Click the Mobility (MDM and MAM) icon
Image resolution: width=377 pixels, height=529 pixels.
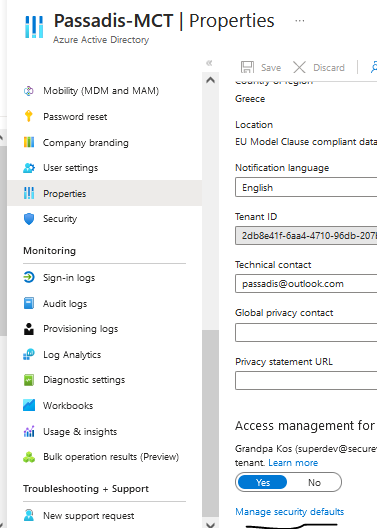coord(29,91)
